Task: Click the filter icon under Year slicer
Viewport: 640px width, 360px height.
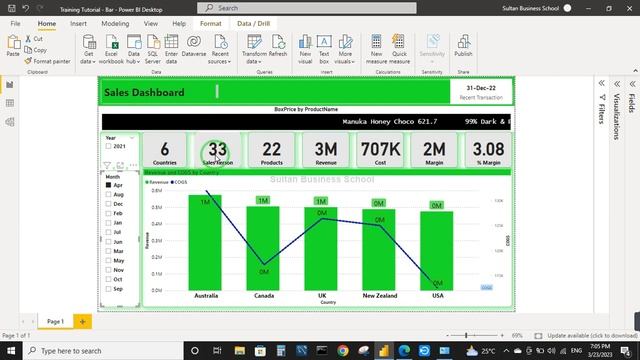Action: coord(107,165)
